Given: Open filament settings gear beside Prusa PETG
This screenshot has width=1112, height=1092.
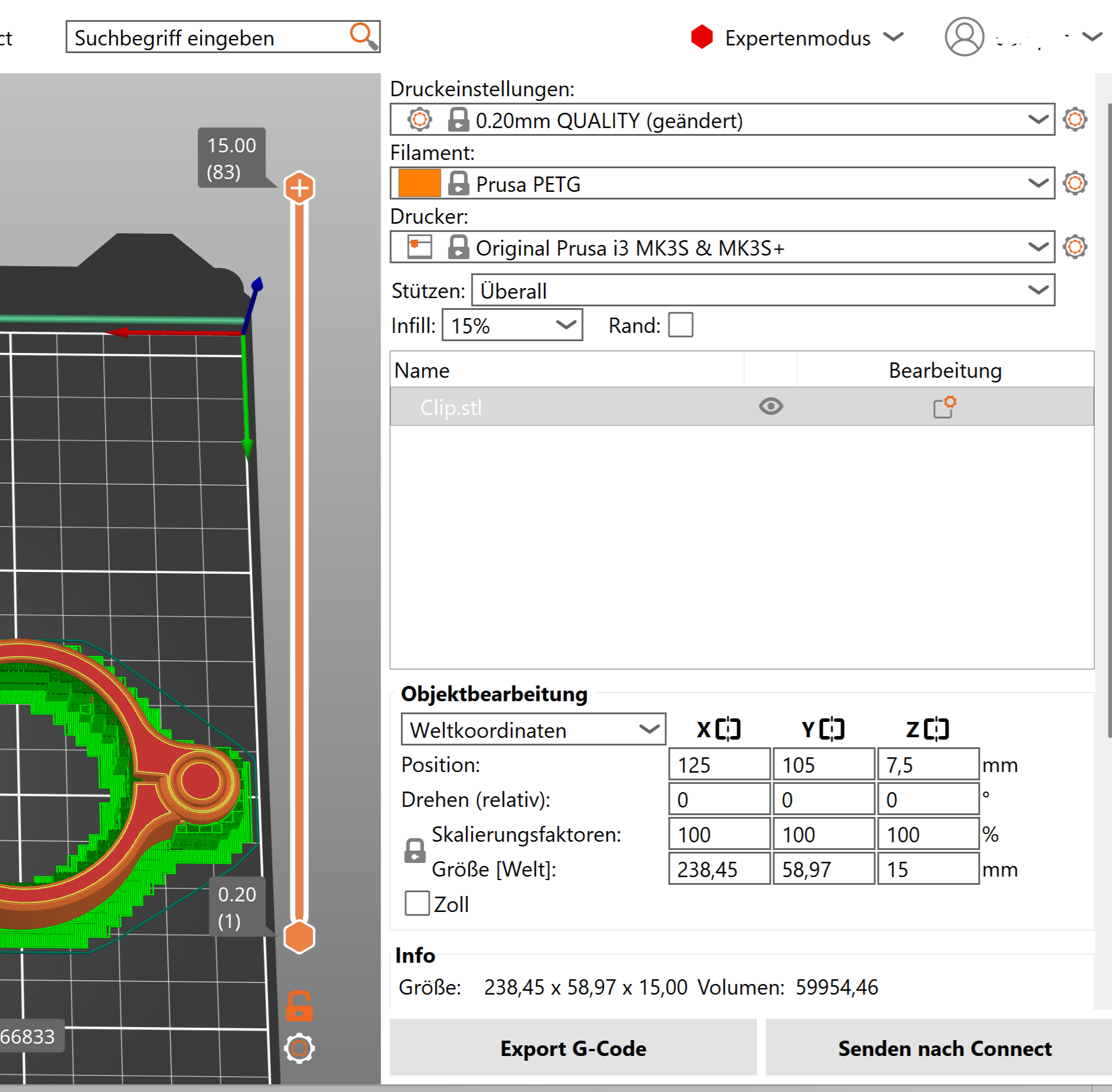Looking at the screenshot, I should pos(1075,183).
